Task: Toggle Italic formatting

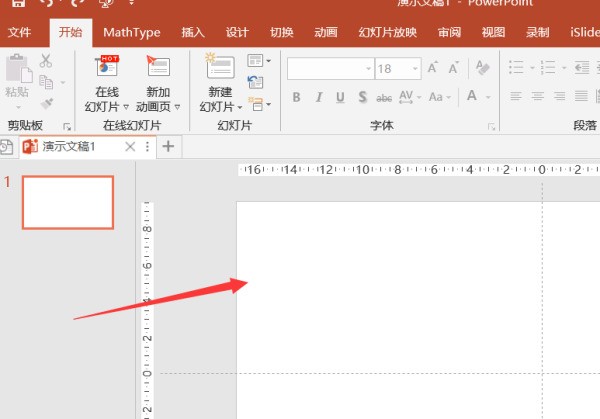Action: pos(318,97)
